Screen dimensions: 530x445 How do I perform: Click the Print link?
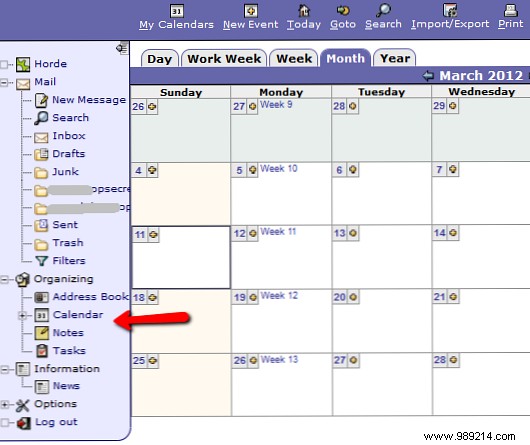point(510,24)
